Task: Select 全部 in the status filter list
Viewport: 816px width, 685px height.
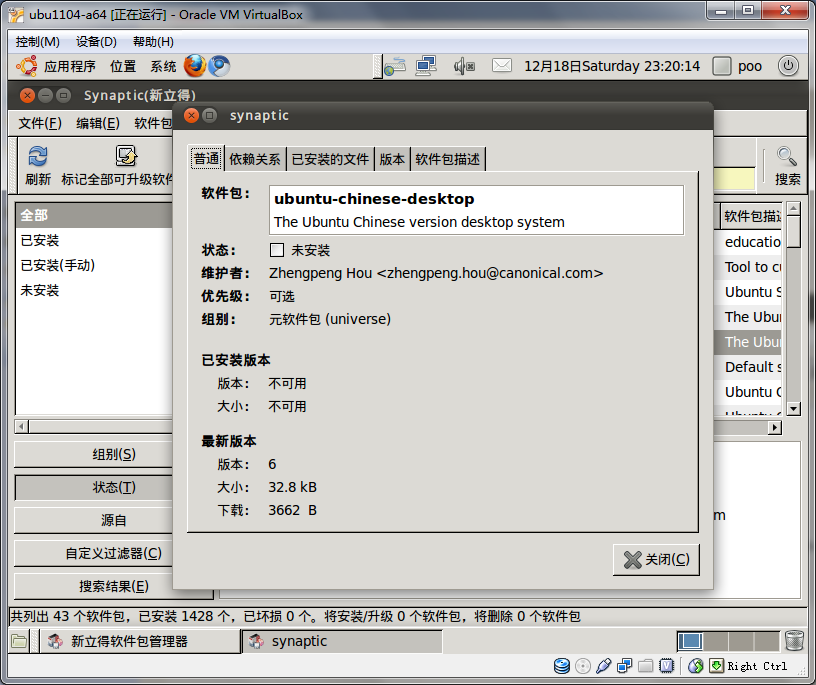Action: [94, 215]
